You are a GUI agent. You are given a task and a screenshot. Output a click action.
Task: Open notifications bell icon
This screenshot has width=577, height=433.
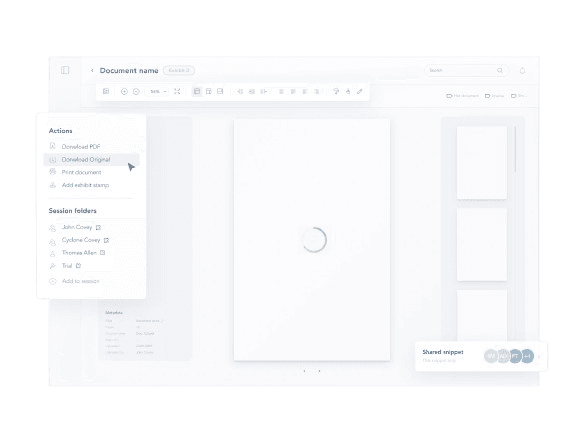pos(522,70)
